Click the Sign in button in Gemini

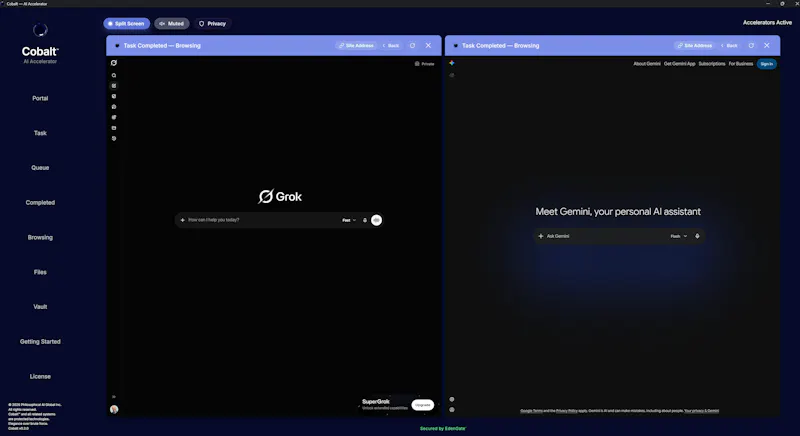pos(766,64)
